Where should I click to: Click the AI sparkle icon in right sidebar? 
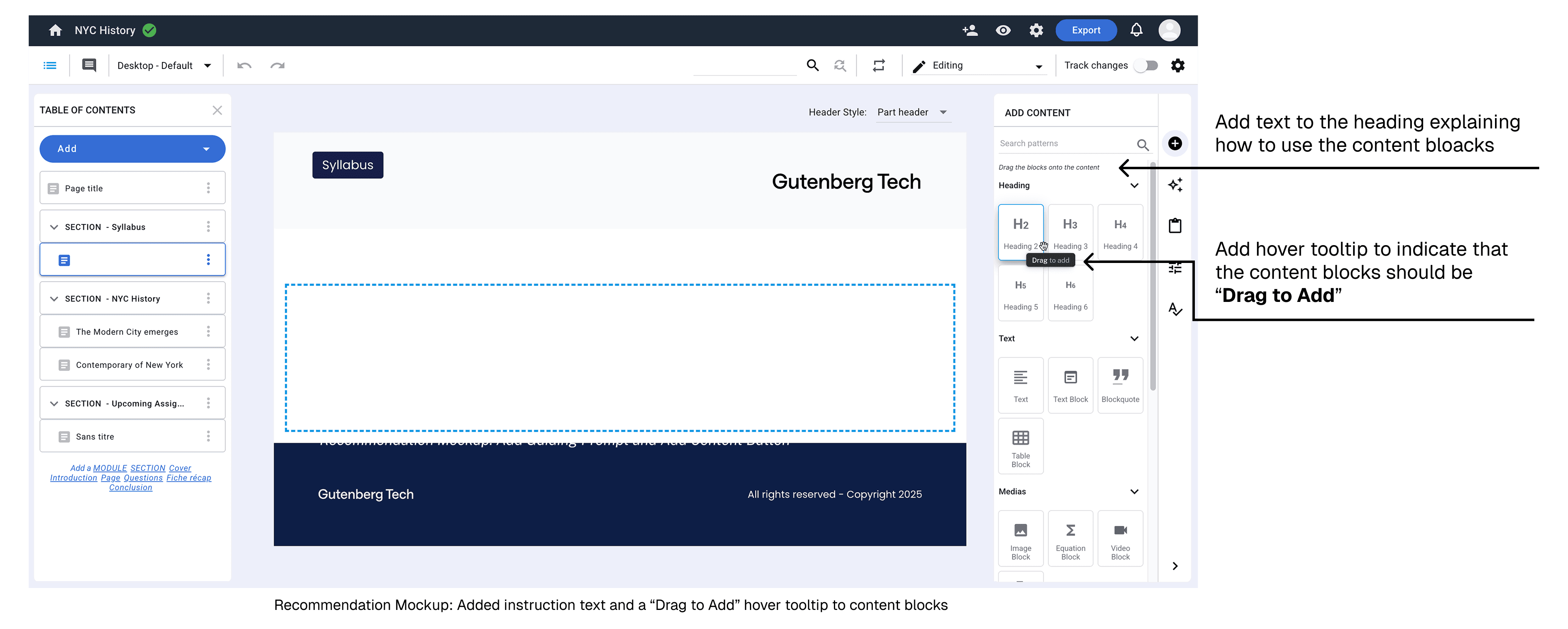point(1175,185)
